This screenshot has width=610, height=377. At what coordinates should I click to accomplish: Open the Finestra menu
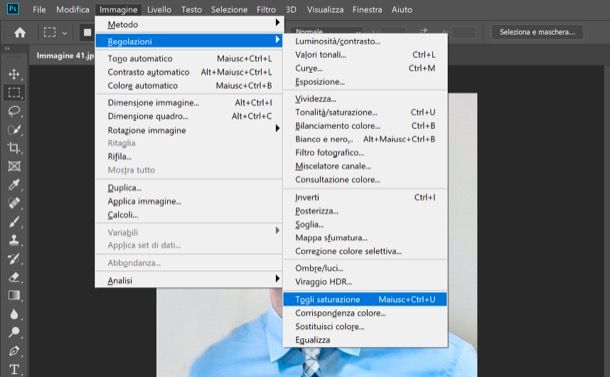[x=367, y=9]
